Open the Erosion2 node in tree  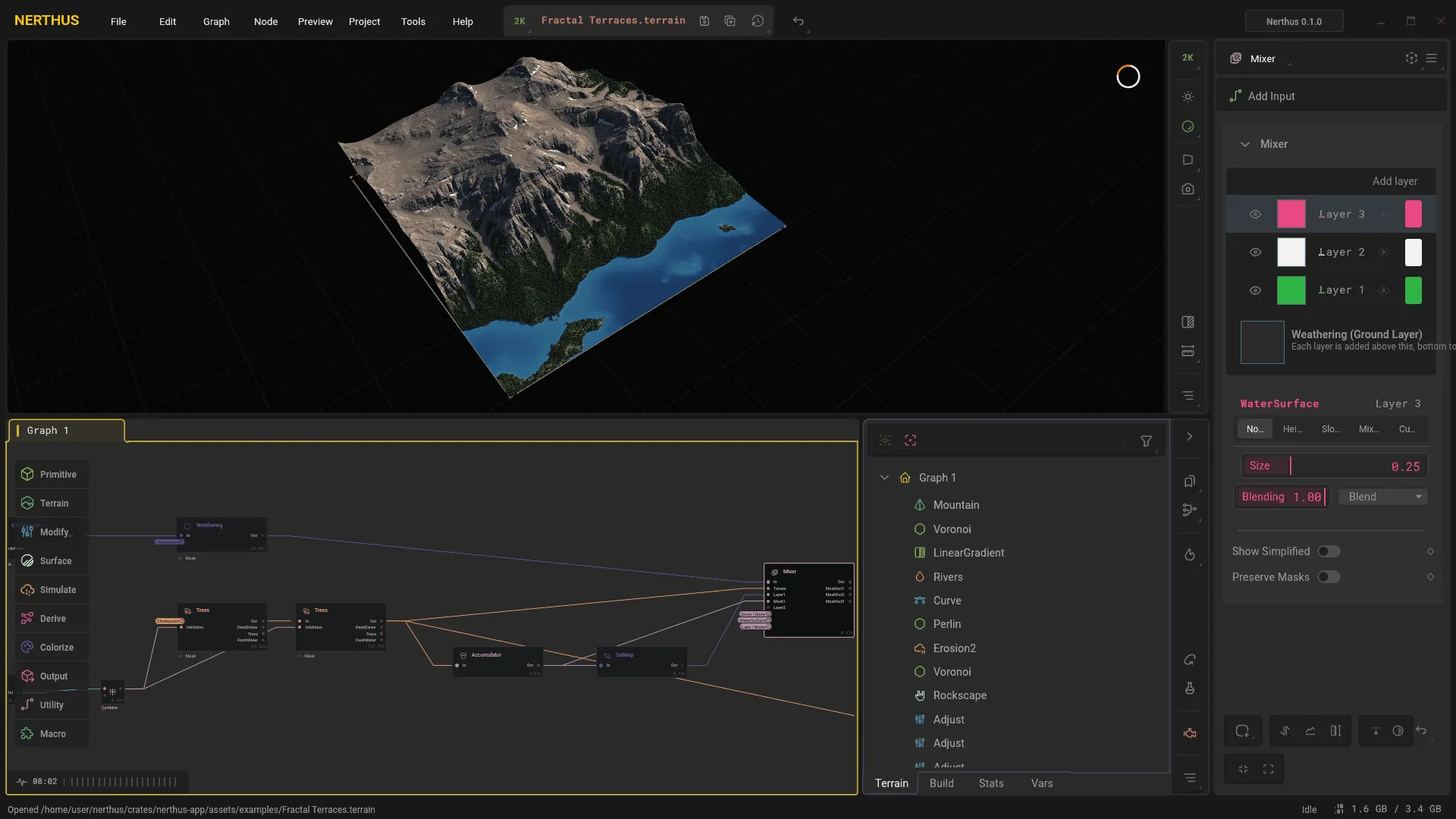[x=954, y=648]
